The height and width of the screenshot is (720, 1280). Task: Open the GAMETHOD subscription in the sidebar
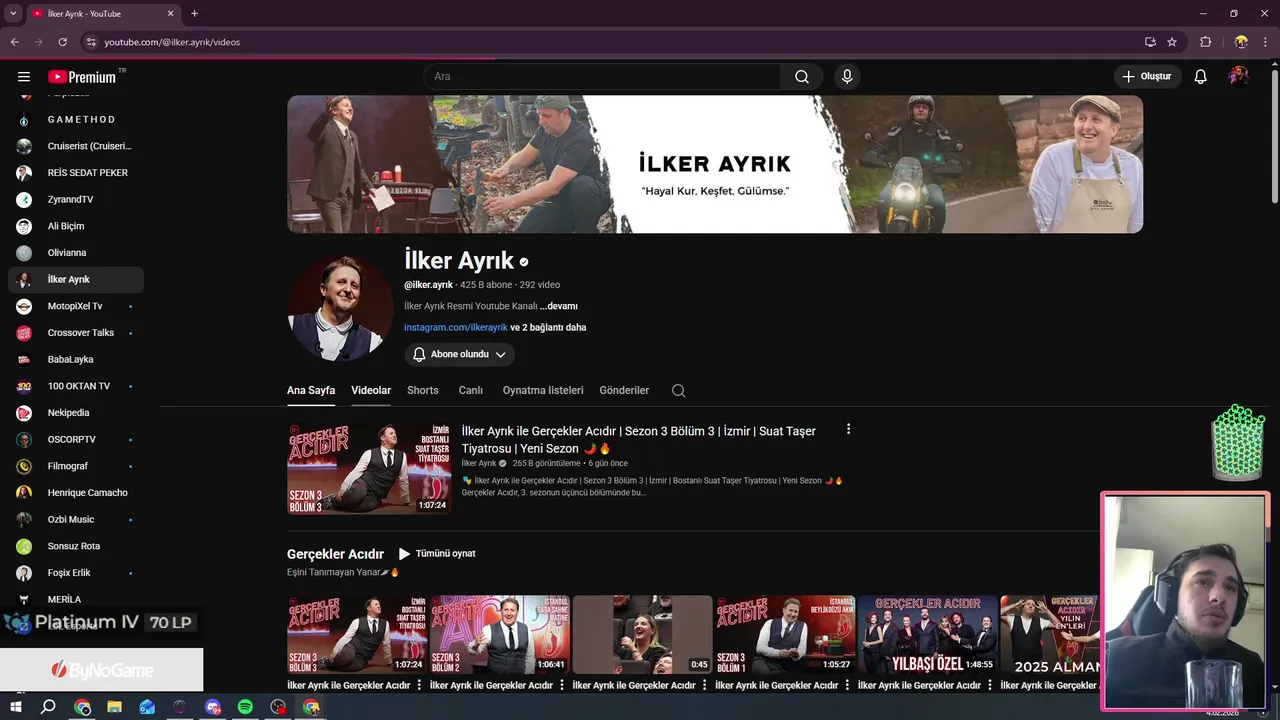pyautogui.click(x=76, y=120)
